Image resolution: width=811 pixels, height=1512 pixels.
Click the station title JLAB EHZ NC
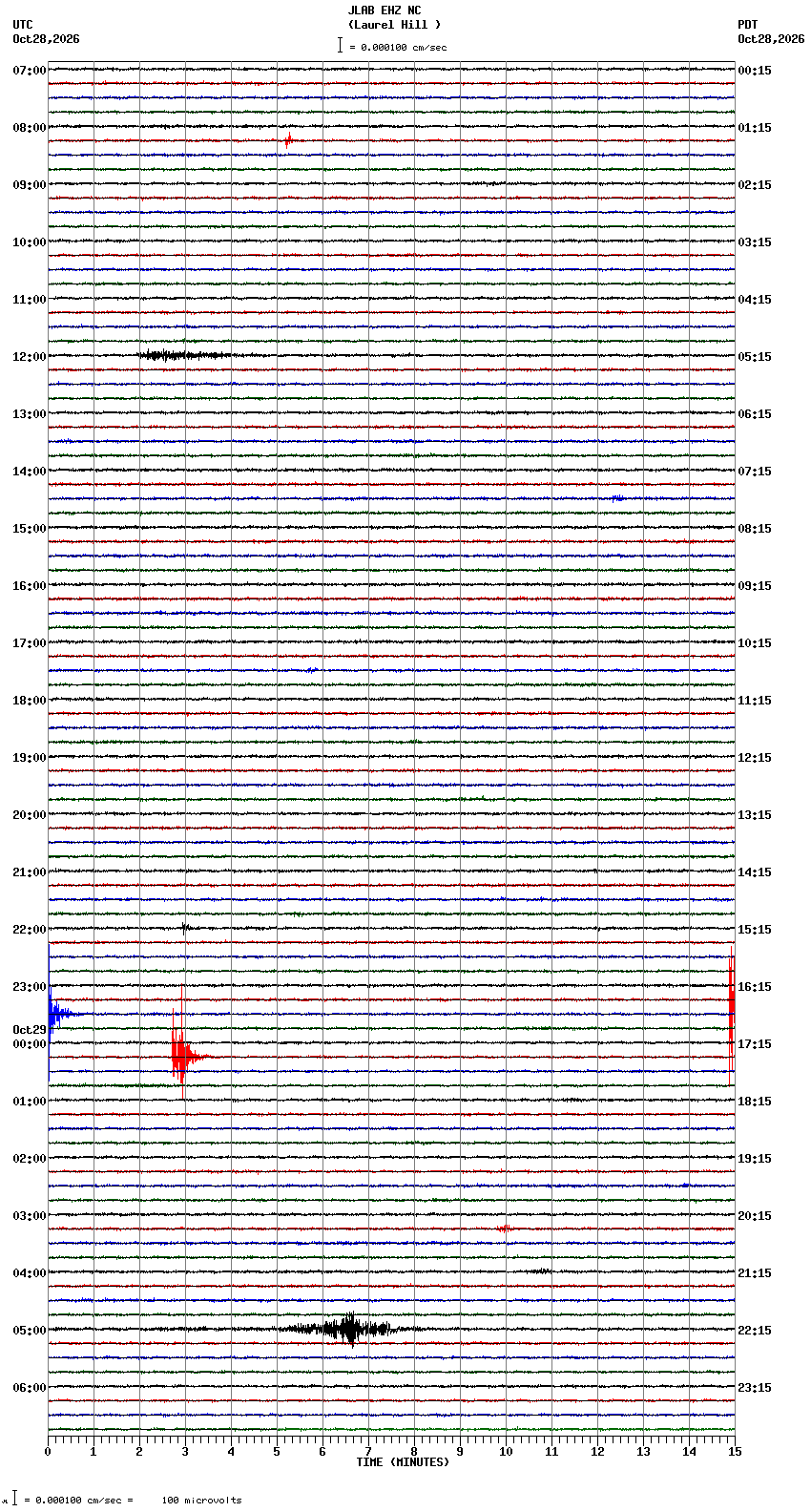pyautogui.click(x=385, y=10)
